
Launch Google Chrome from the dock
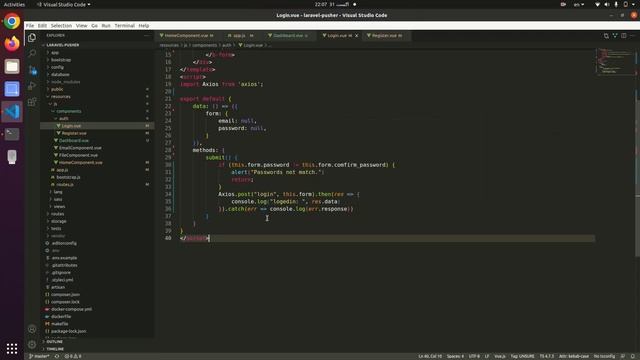pos(12,21)
